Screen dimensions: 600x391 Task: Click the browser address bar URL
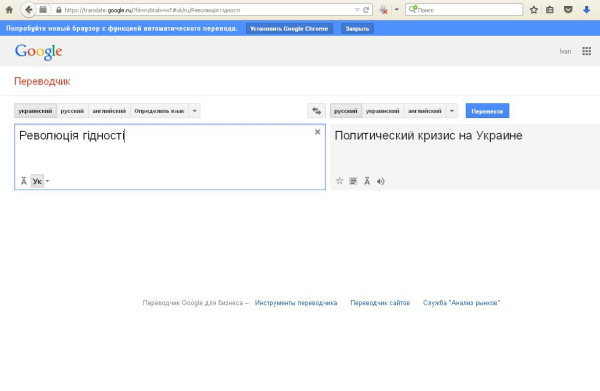tap(152, 10)
